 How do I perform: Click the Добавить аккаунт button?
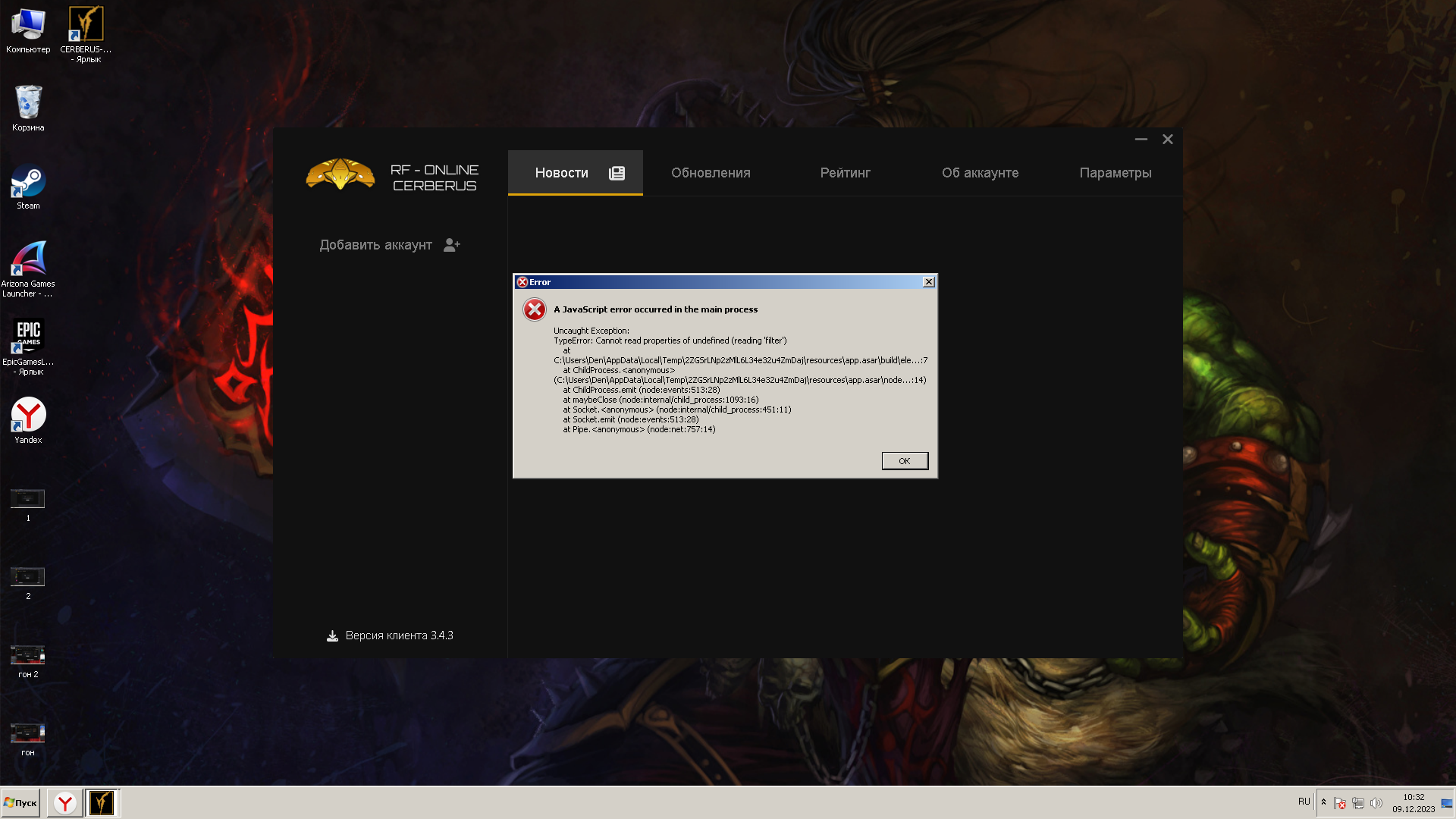point(390,245)
